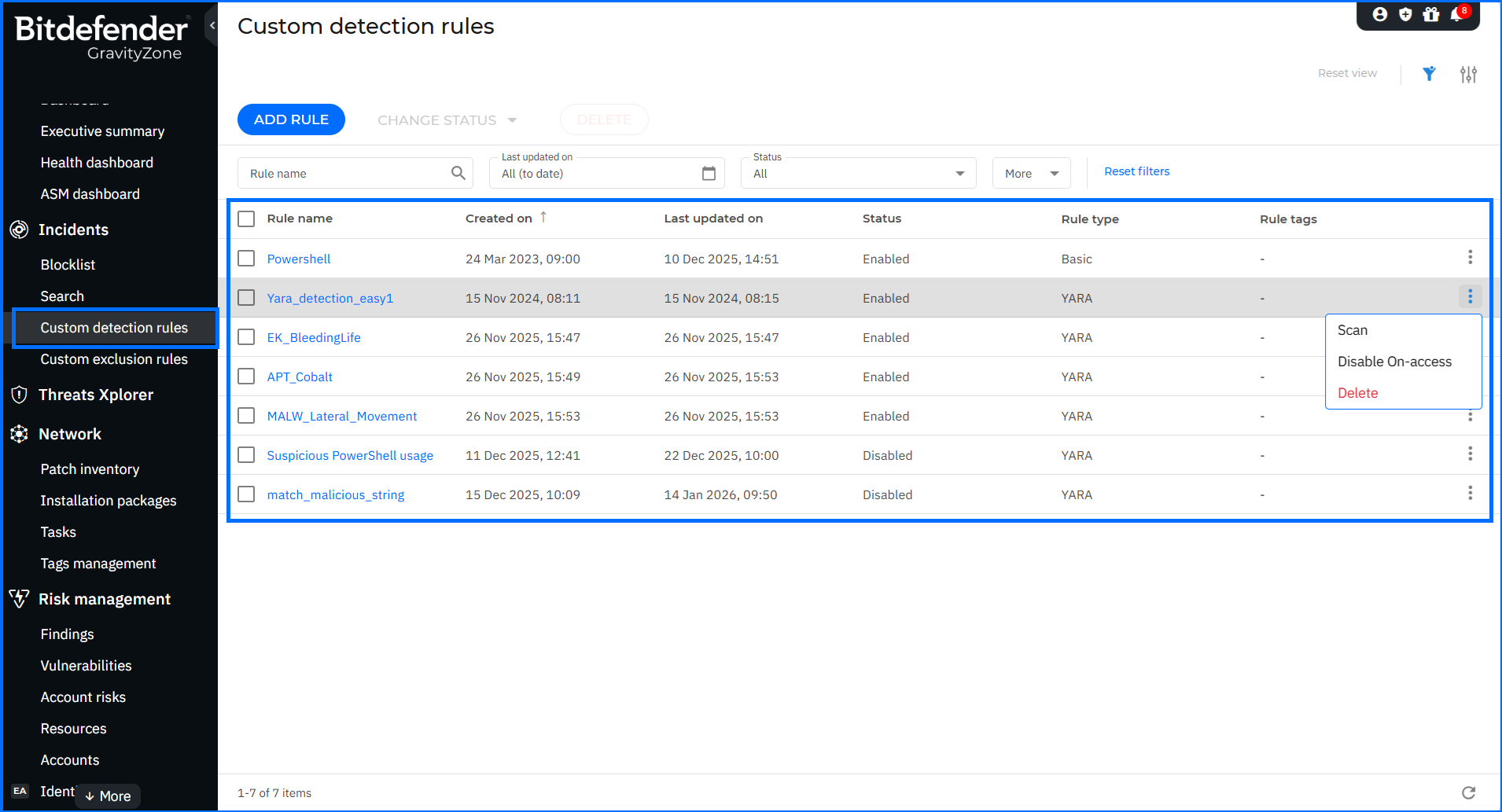
Task: Open ASM dashboard in sidebar
Action: pyautogui.click(x=90, y=194)
